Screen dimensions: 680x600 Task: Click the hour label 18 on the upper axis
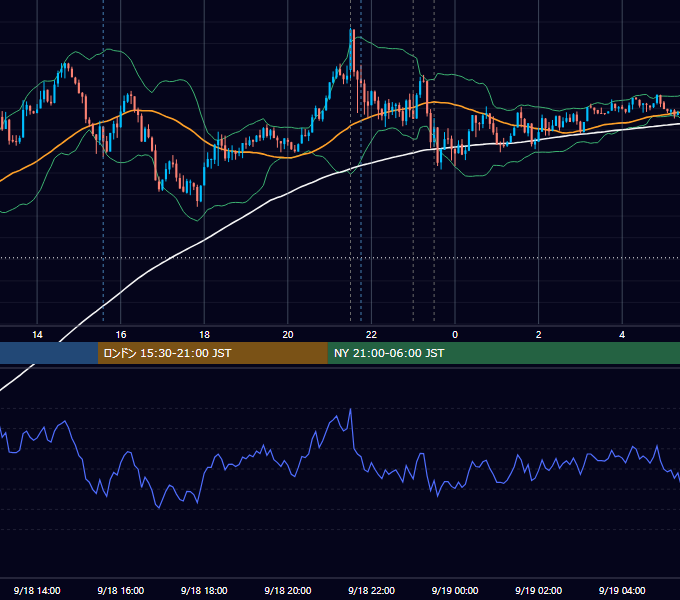(204, 335)
